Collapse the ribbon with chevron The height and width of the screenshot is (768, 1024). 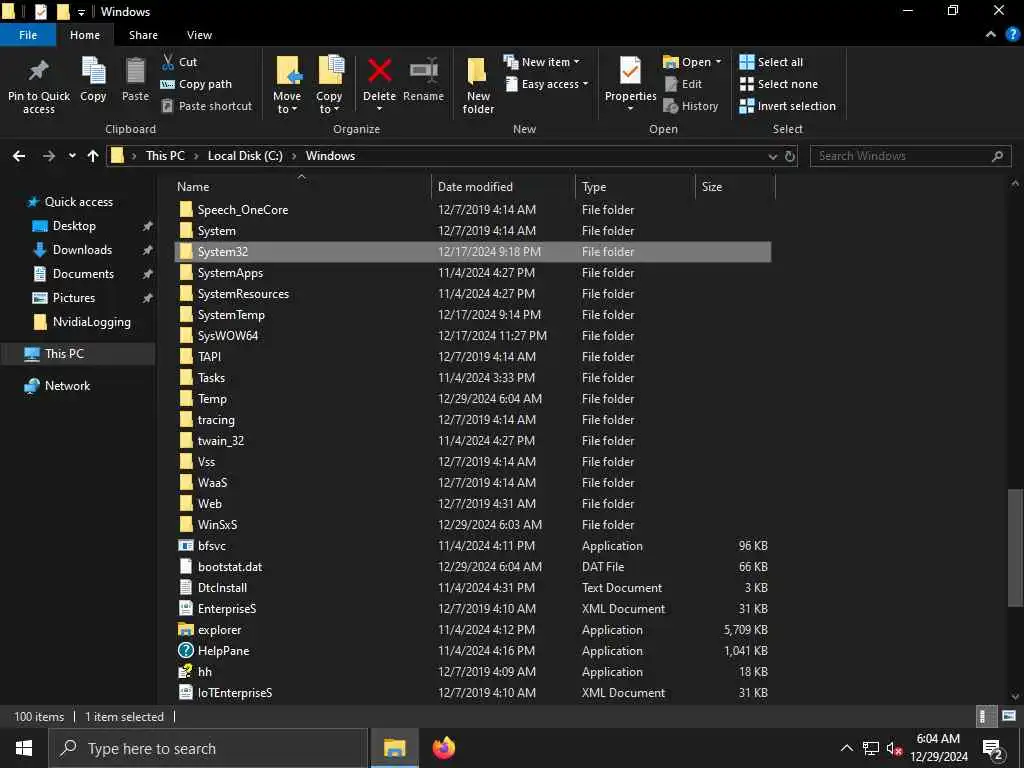click(991, 35)
